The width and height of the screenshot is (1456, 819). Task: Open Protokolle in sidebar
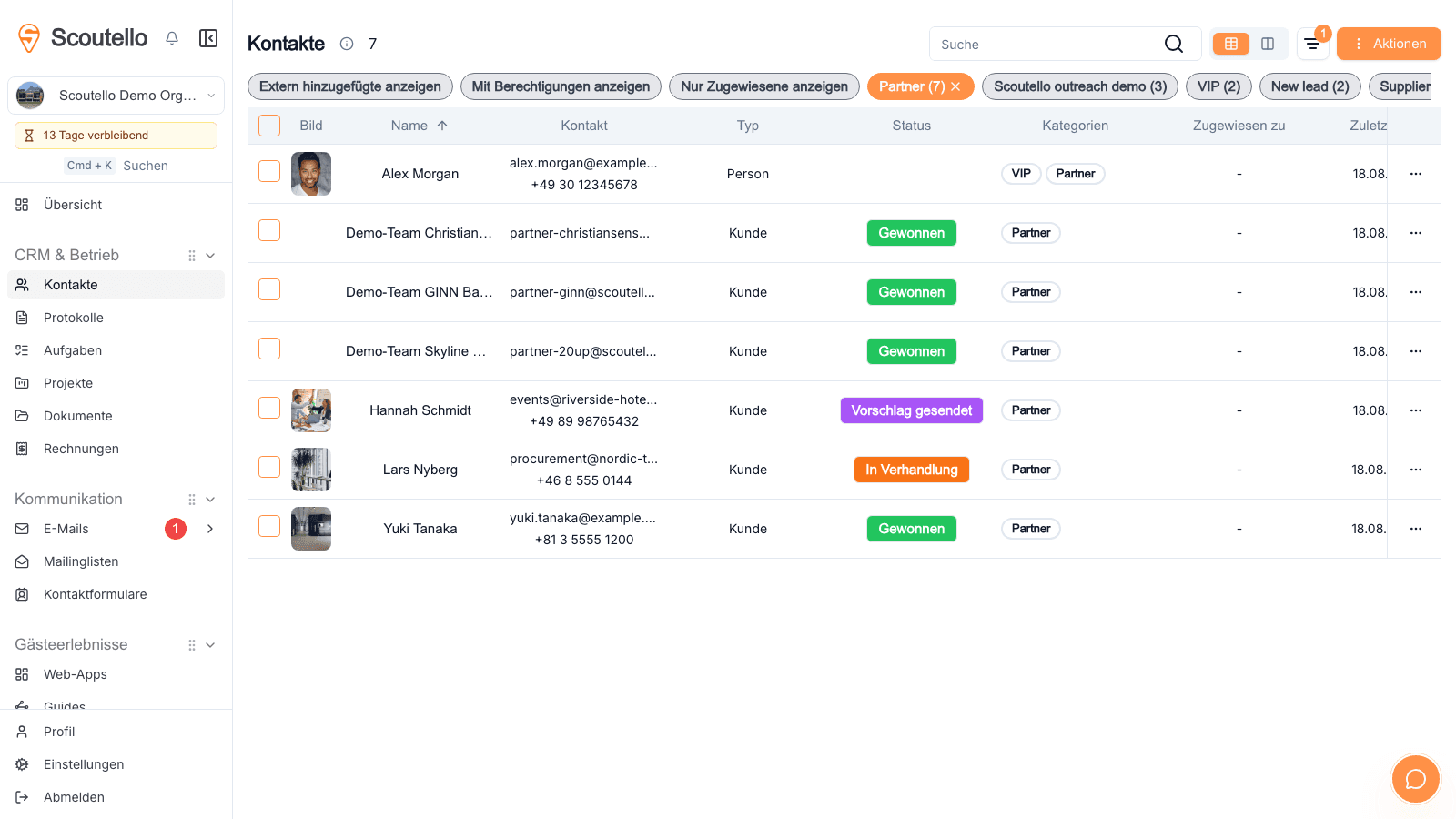116,318
